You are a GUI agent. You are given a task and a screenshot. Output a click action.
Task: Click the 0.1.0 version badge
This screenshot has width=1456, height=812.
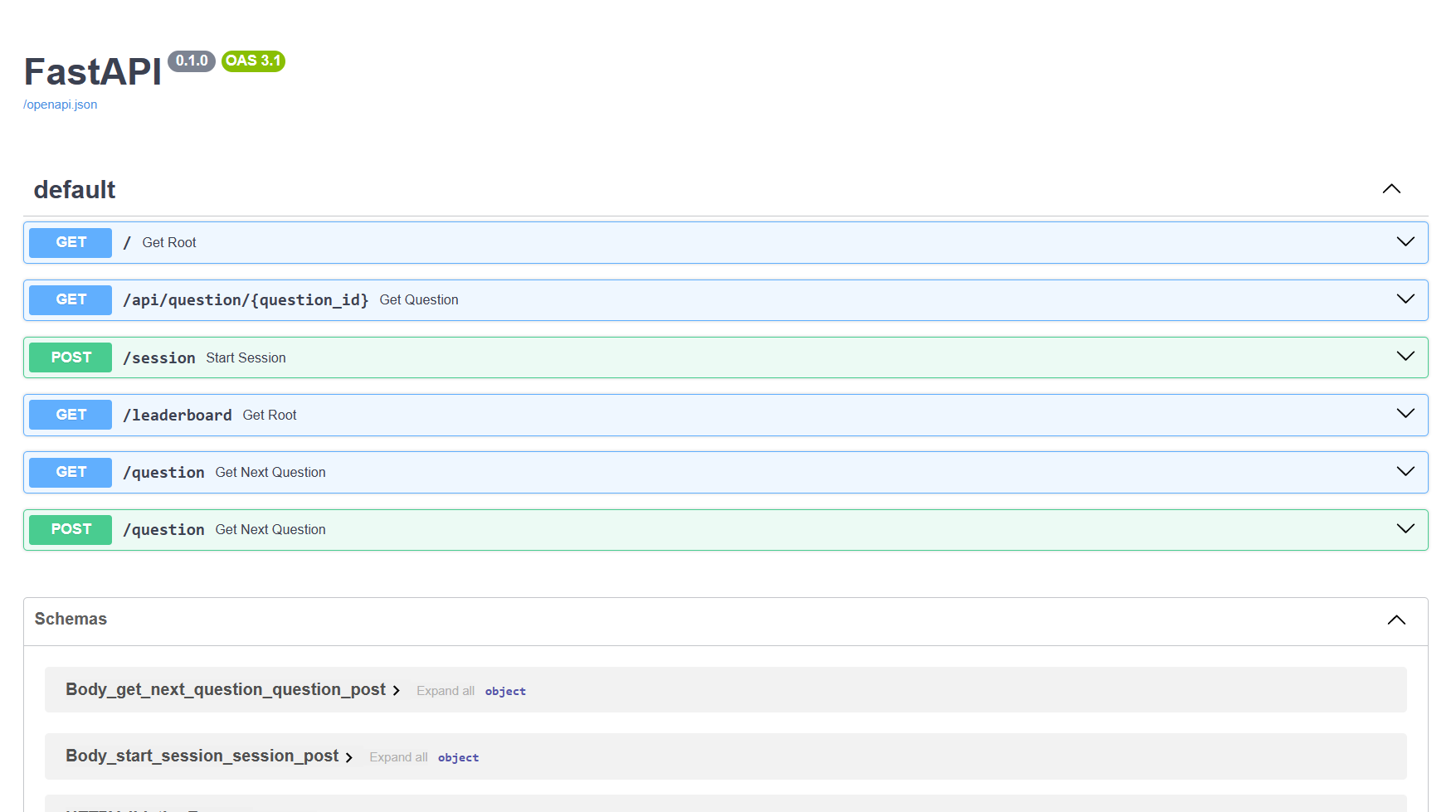click(x=192, y=61)
